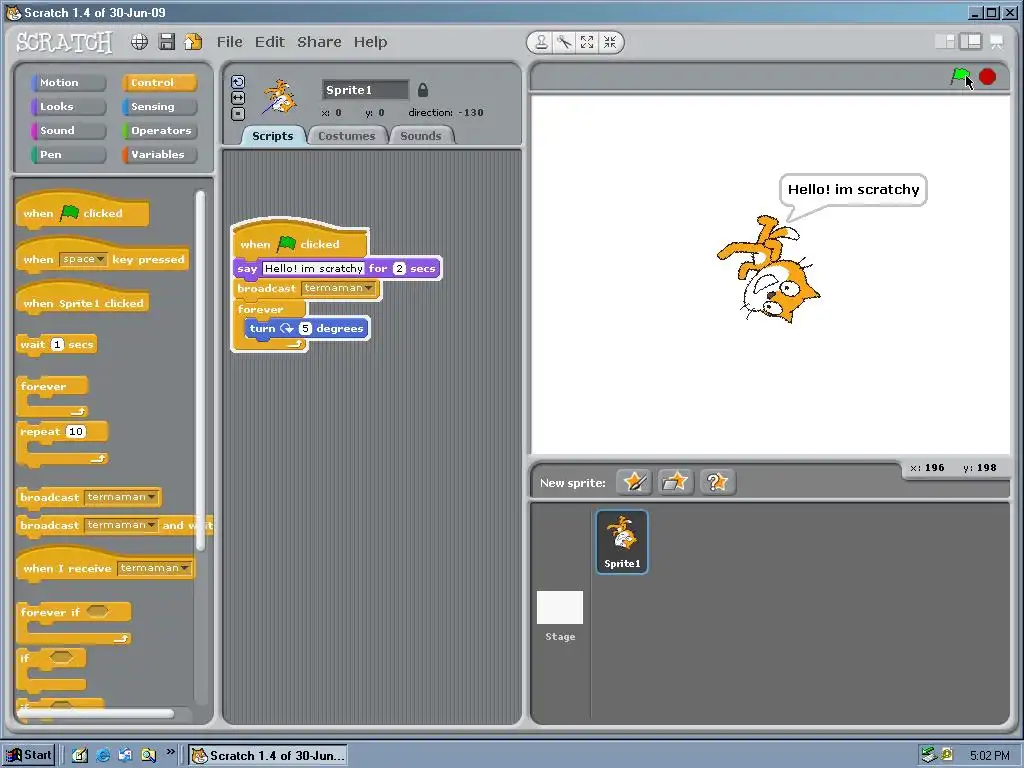Select the delete scissors tool
This screenshot has width=1024, height=768.
point(564,42)
